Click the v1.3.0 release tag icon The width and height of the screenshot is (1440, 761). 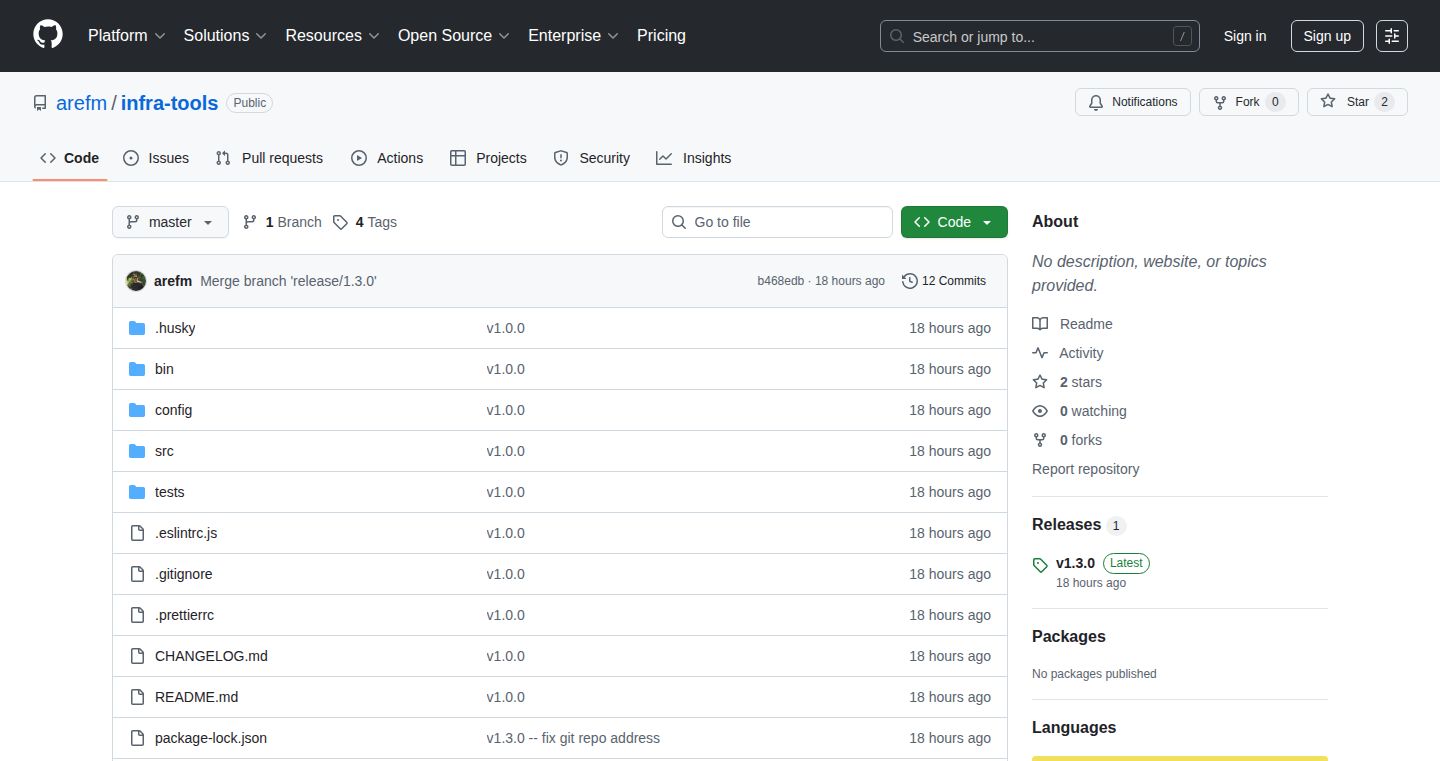(x=1040, y=565)
